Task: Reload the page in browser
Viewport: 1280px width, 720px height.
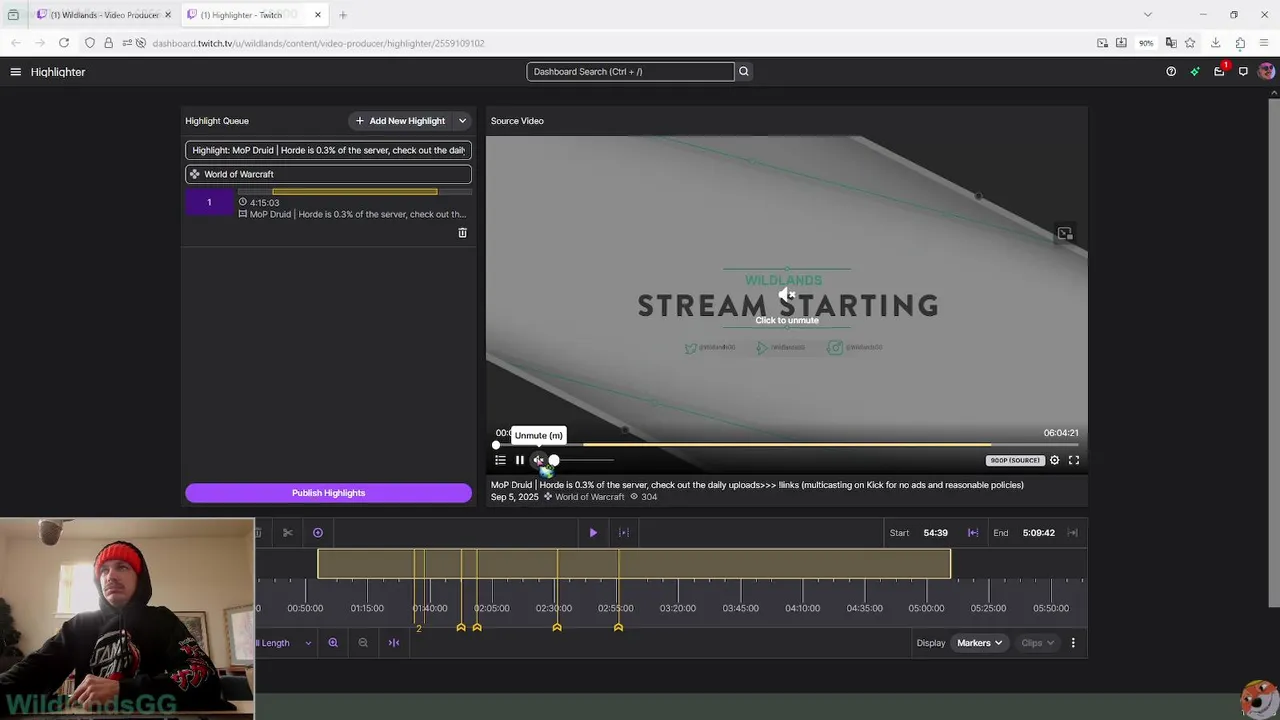Action: pos(64,43)
